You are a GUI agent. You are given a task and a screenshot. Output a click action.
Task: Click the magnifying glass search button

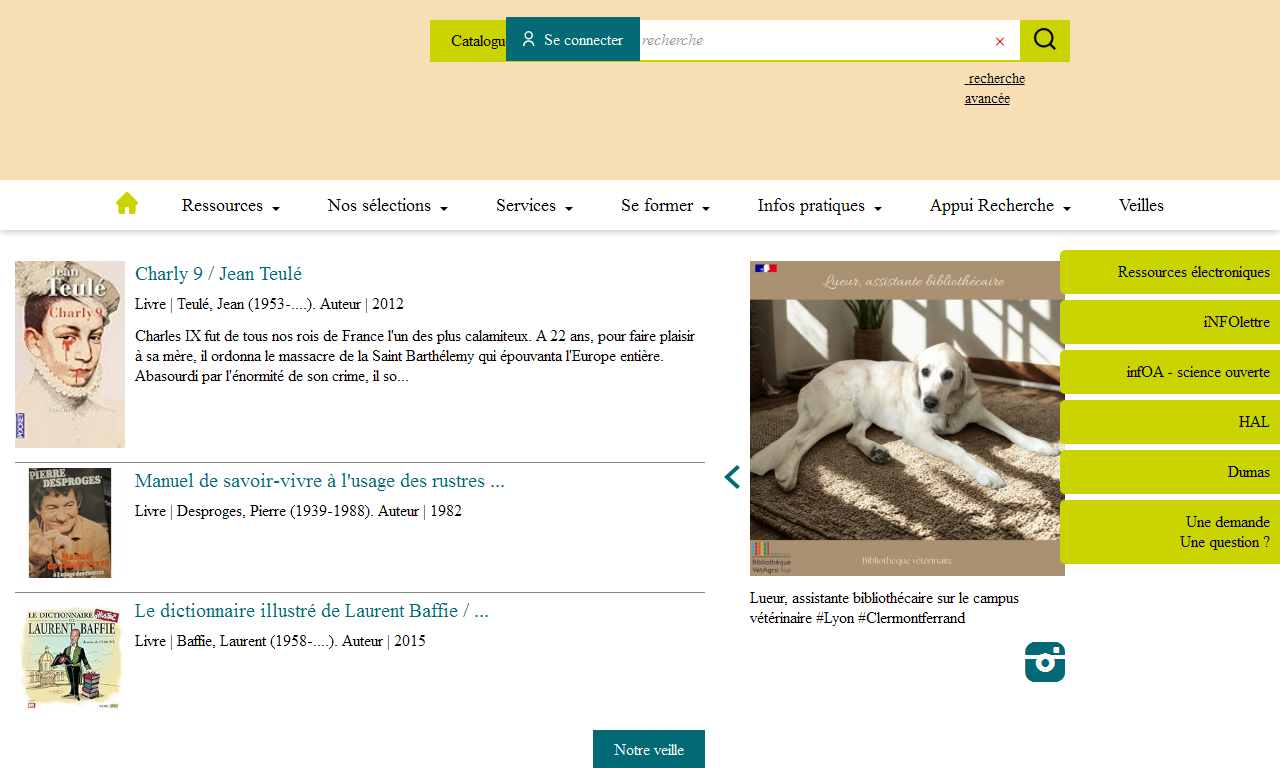1044,40
